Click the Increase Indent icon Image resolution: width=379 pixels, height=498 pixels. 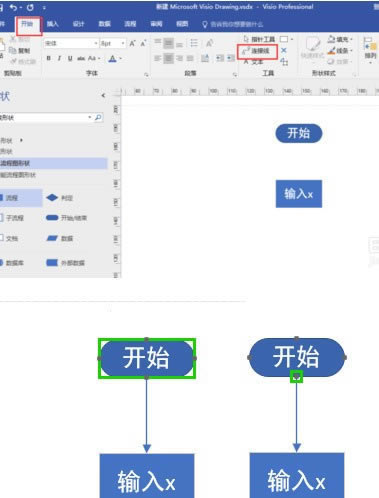coord(231,58)
